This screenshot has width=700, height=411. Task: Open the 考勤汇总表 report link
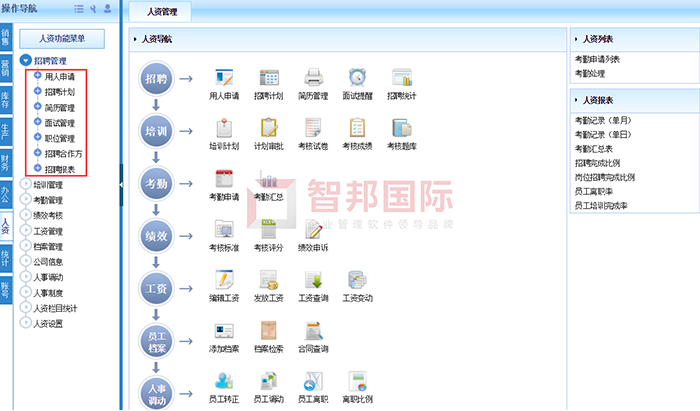594,149
